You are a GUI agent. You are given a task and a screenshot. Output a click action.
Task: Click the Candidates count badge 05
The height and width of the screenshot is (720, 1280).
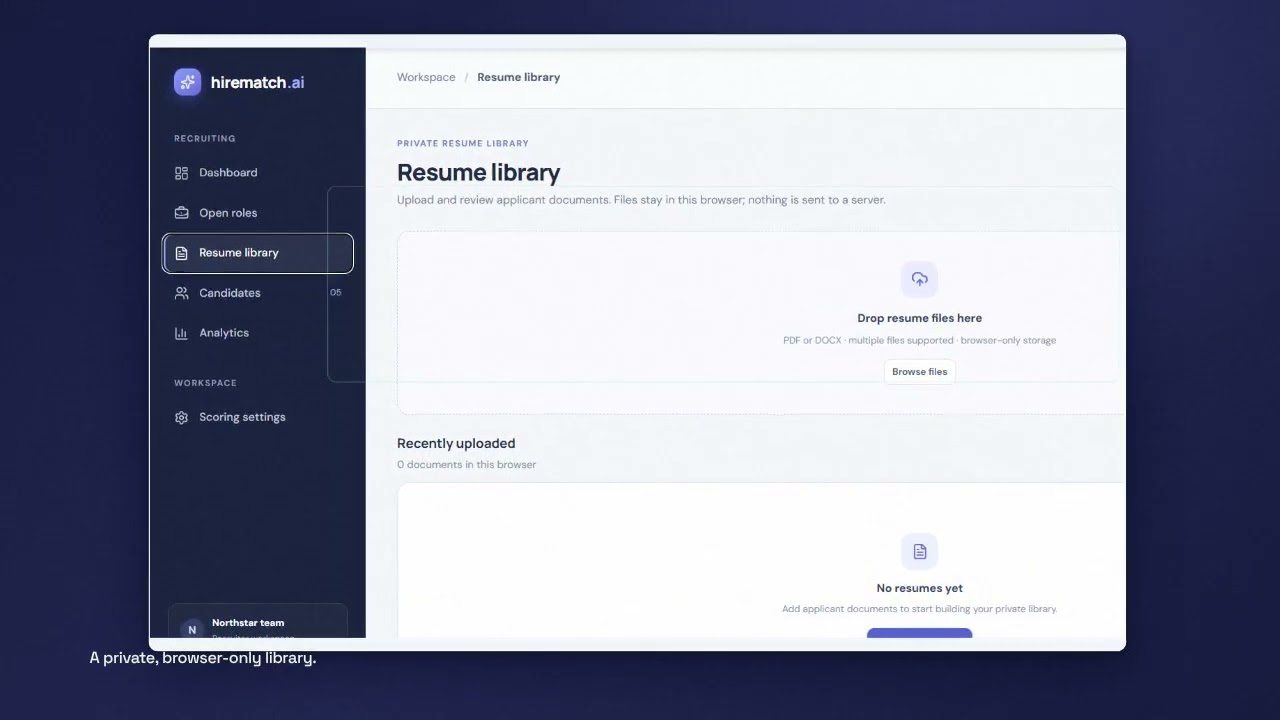tap(335, 293)
